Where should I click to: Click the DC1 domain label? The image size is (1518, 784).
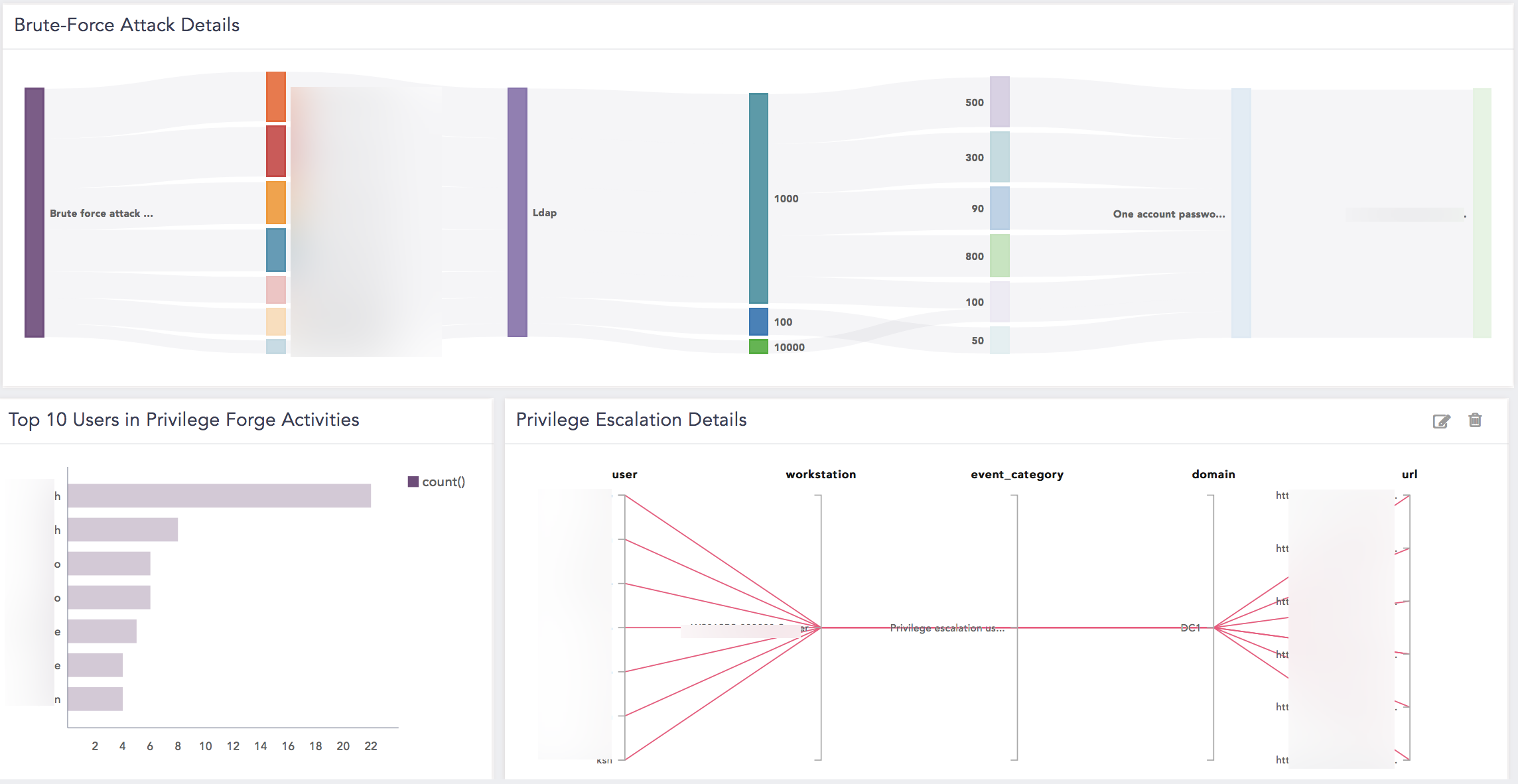[x=1190, y=627]
